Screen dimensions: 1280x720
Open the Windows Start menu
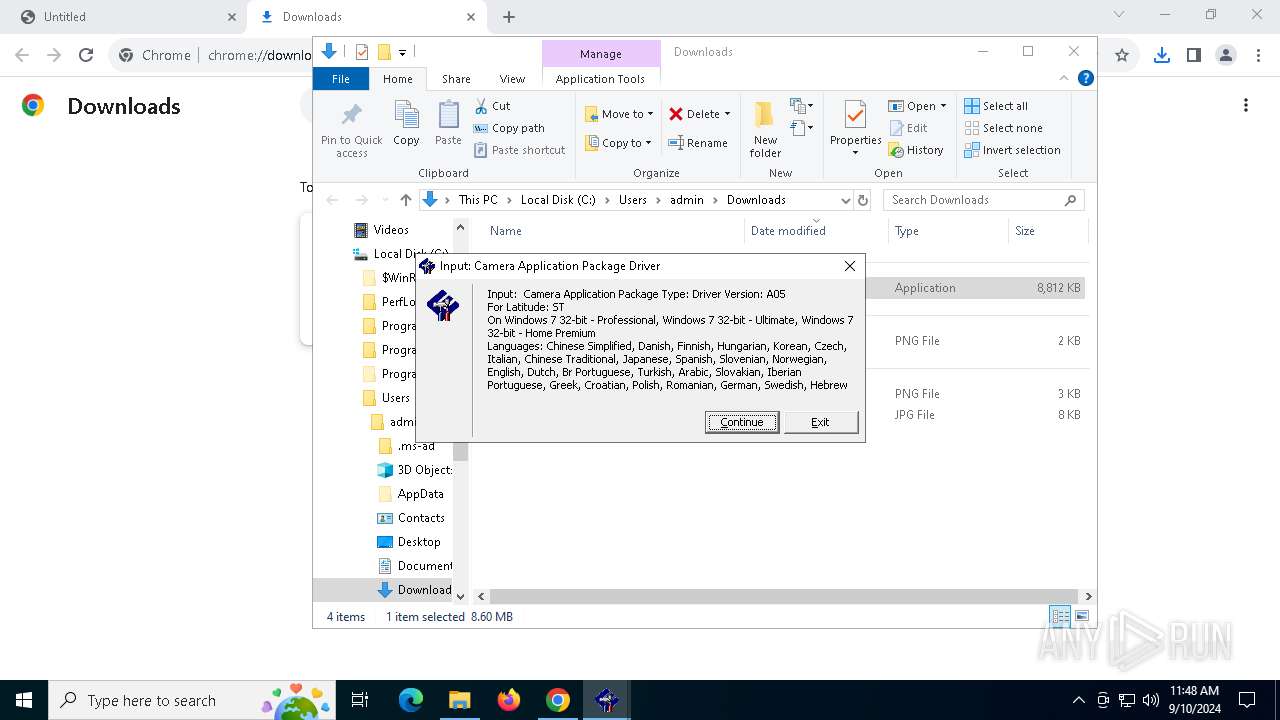(24, 700)
